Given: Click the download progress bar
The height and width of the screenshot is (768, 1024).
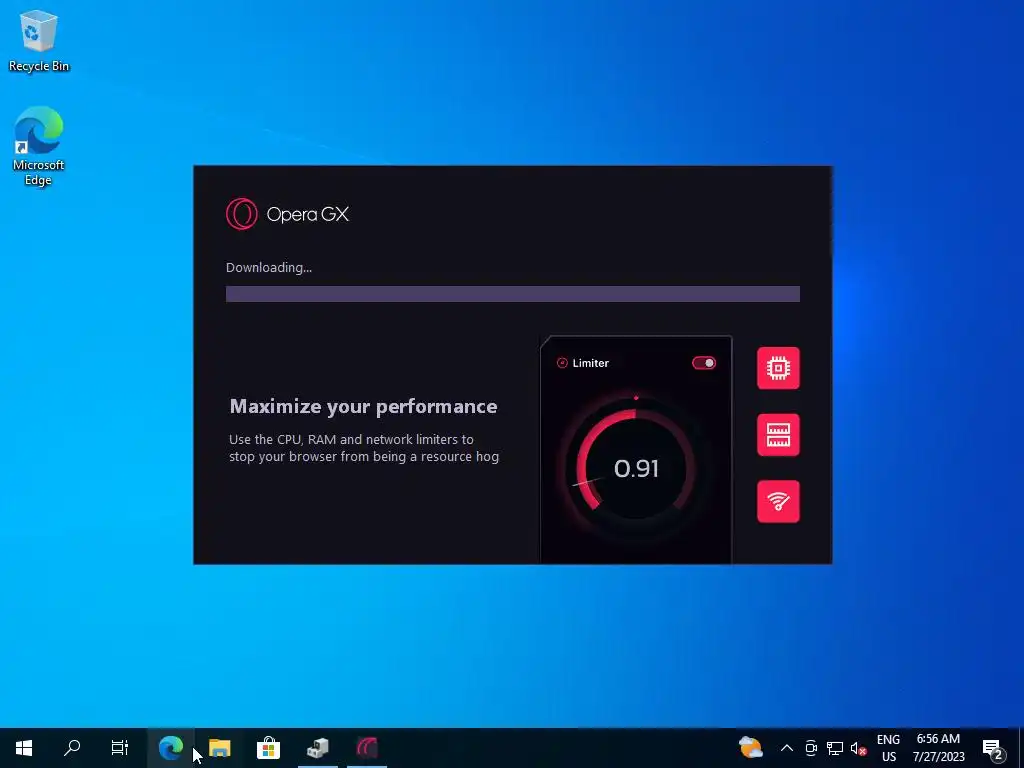Looking at the screenshot, I should click(x=513, y=294).
